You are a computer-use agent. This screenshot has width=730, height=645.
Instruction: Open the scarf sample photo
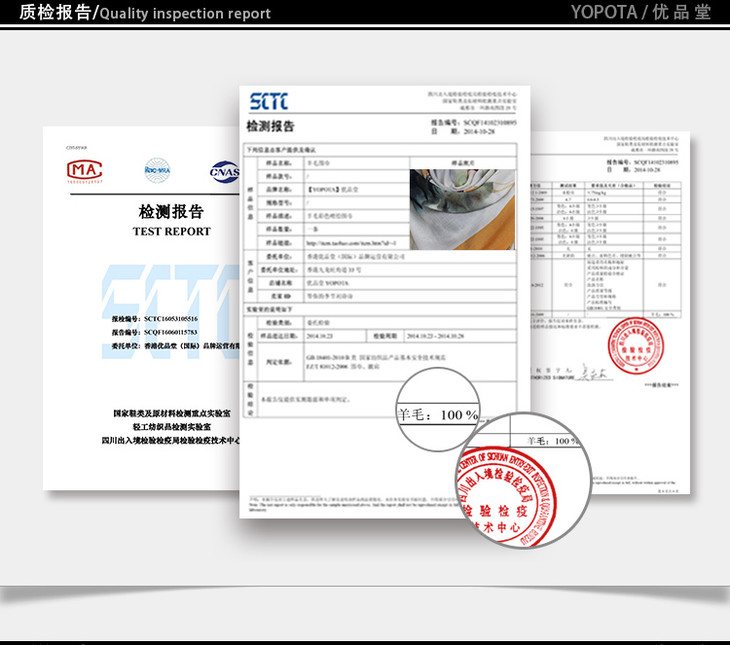pyautogui.click(x=462, y=209)
